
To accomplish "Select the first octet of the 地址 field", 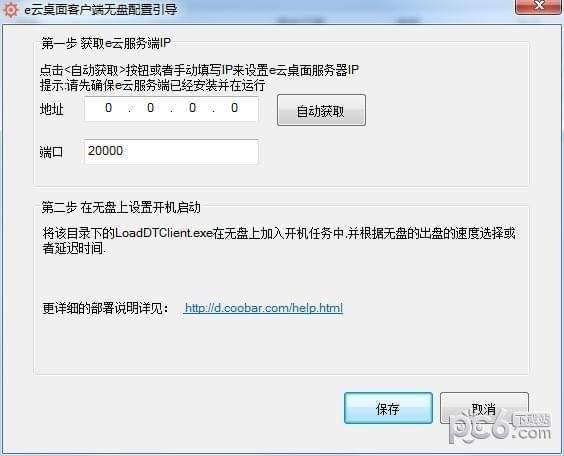I will [108, 108].
